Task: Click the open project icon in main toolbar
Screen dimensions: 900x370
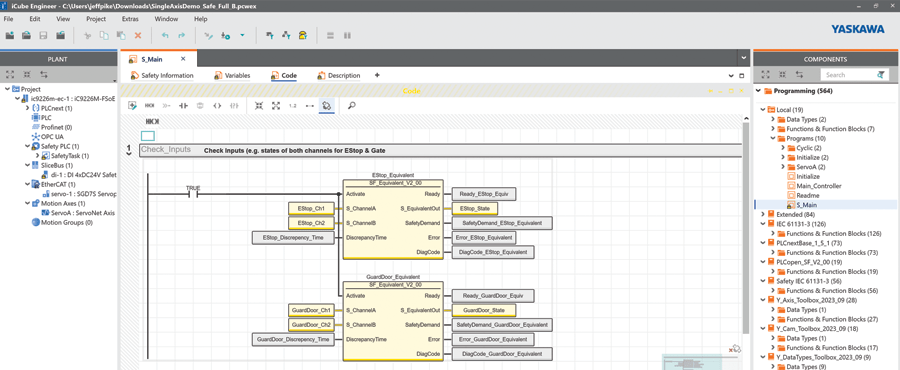Action: point(26,35)
